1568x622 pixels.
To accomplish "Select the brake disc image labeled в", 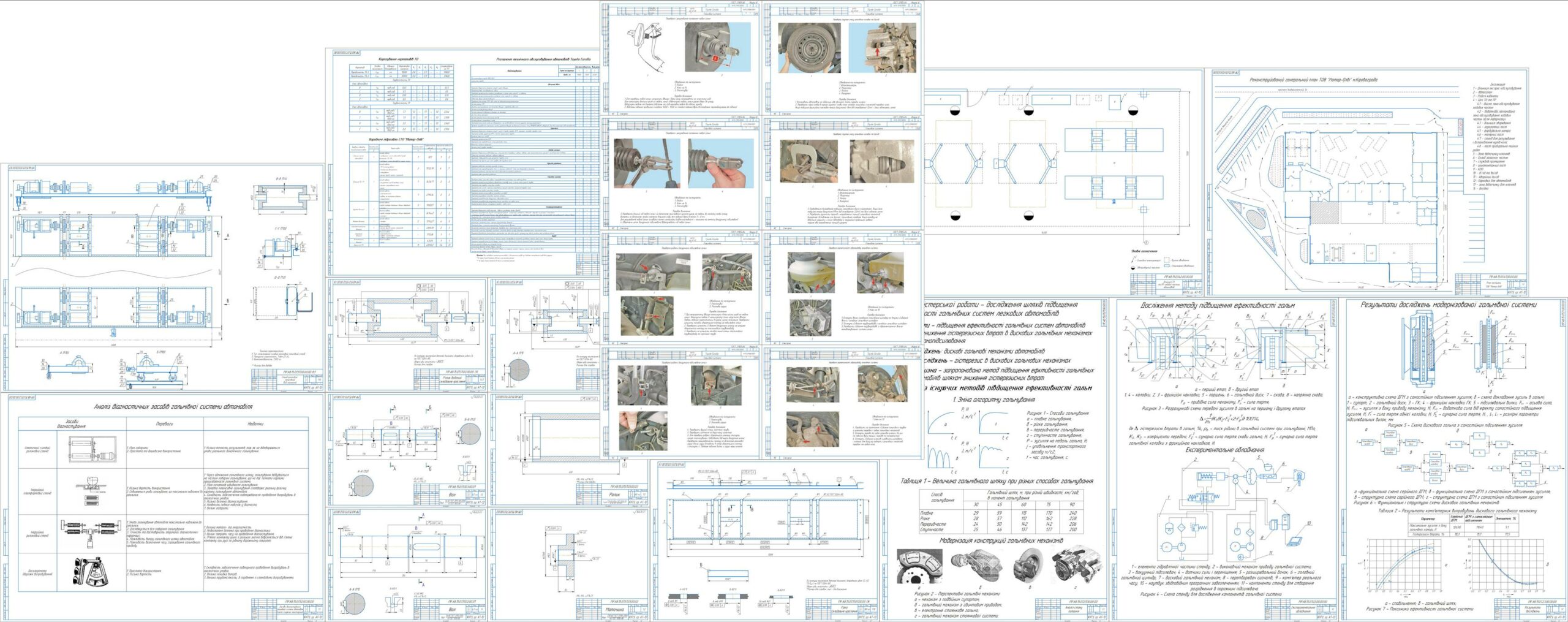I will tap(1027, 564).
